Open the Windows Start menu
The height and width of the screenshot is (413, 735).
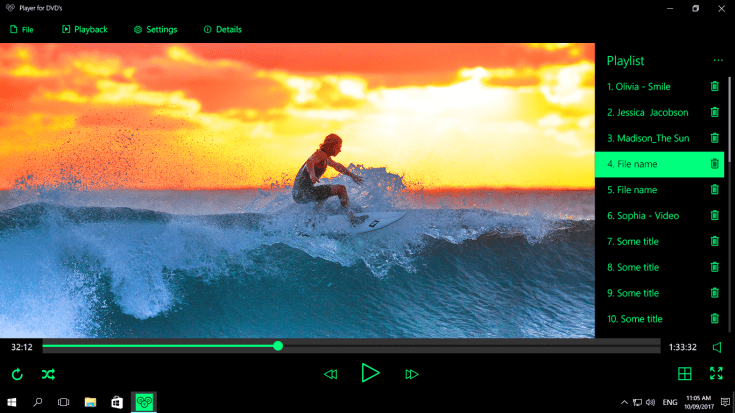12,402
